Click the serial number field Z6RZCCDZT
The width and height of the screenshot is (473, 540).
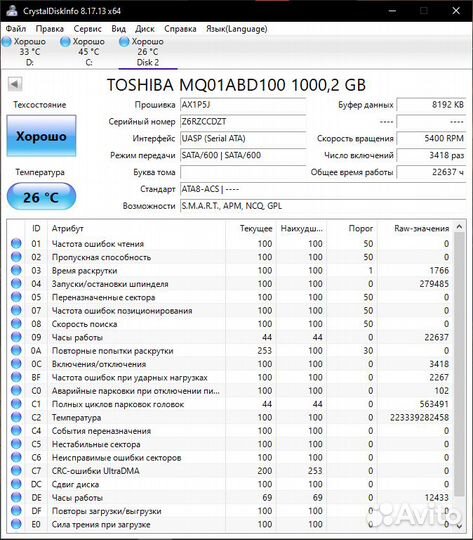(243, 122)
